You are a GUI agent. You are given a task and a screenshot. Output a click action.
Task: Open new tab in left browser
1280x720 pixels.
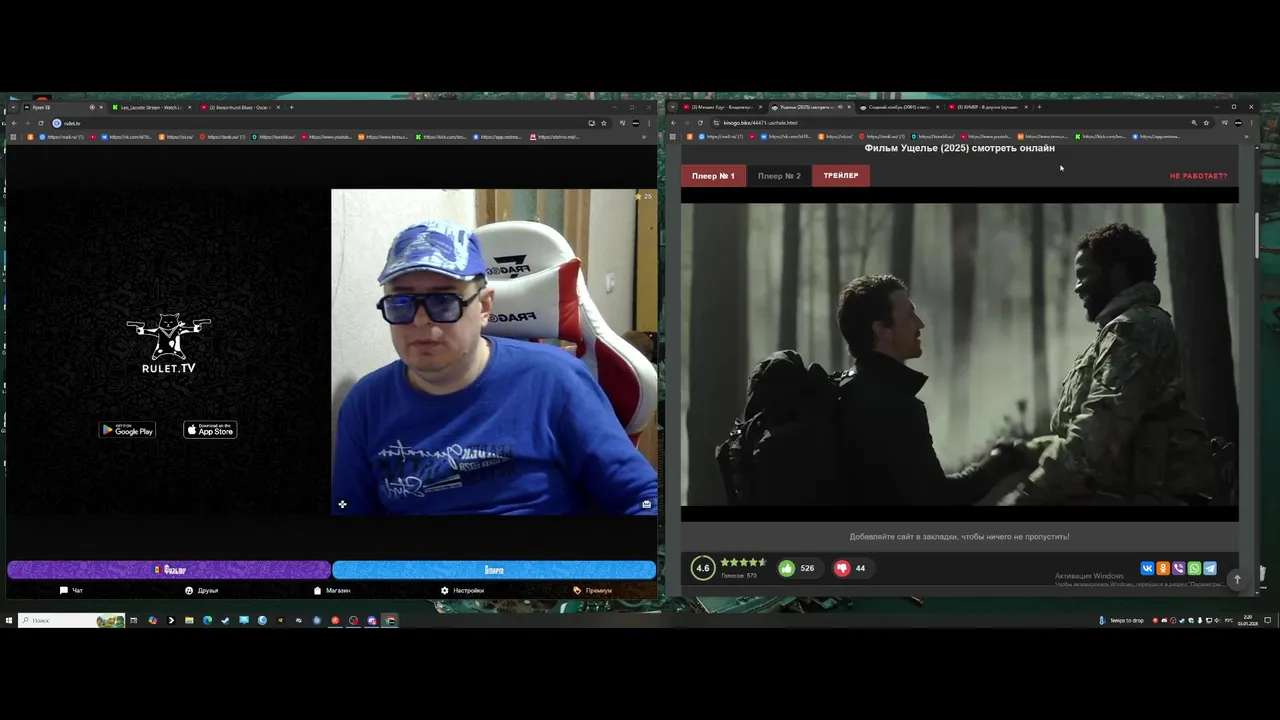(292, 107)
